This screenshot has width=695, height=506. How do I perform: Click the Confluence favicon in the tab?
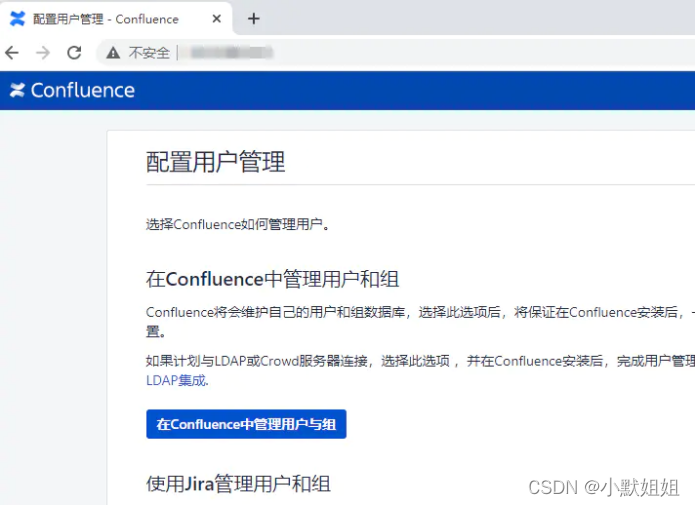18,19
